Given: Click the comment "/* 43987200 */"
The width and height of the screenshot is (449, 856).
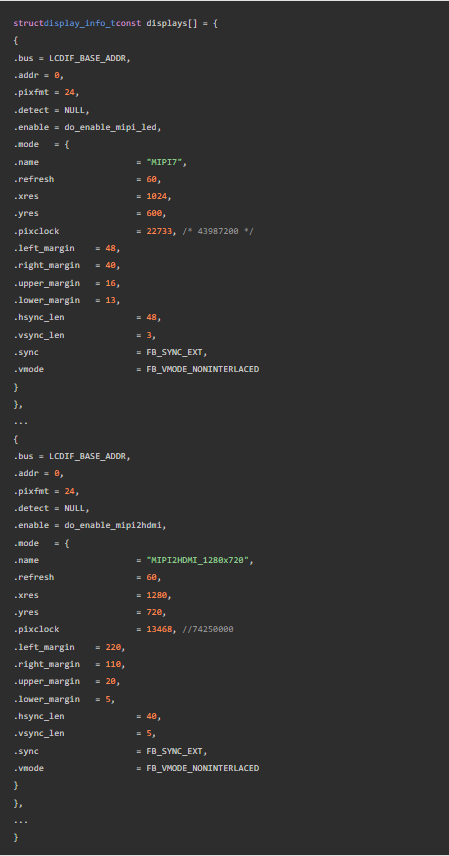Looking at the screenshot, I should point(218,231).
